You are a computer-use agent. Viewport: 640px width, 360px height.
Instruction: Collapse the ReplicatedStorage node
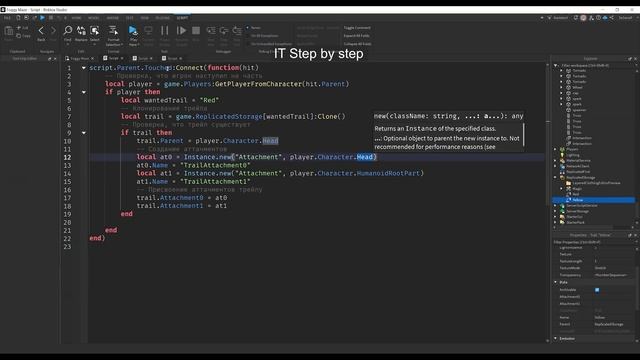[556, 178]
